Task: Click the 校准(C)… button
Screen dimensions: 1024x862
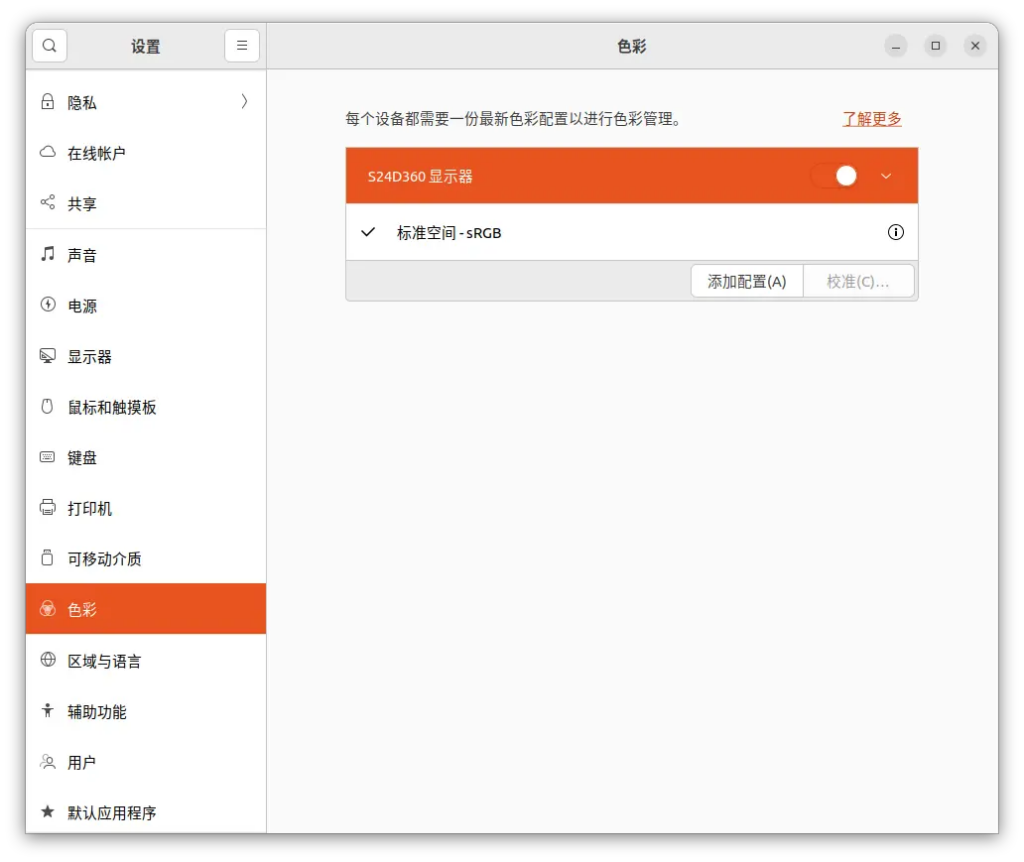Action: (x=857, y=282)
